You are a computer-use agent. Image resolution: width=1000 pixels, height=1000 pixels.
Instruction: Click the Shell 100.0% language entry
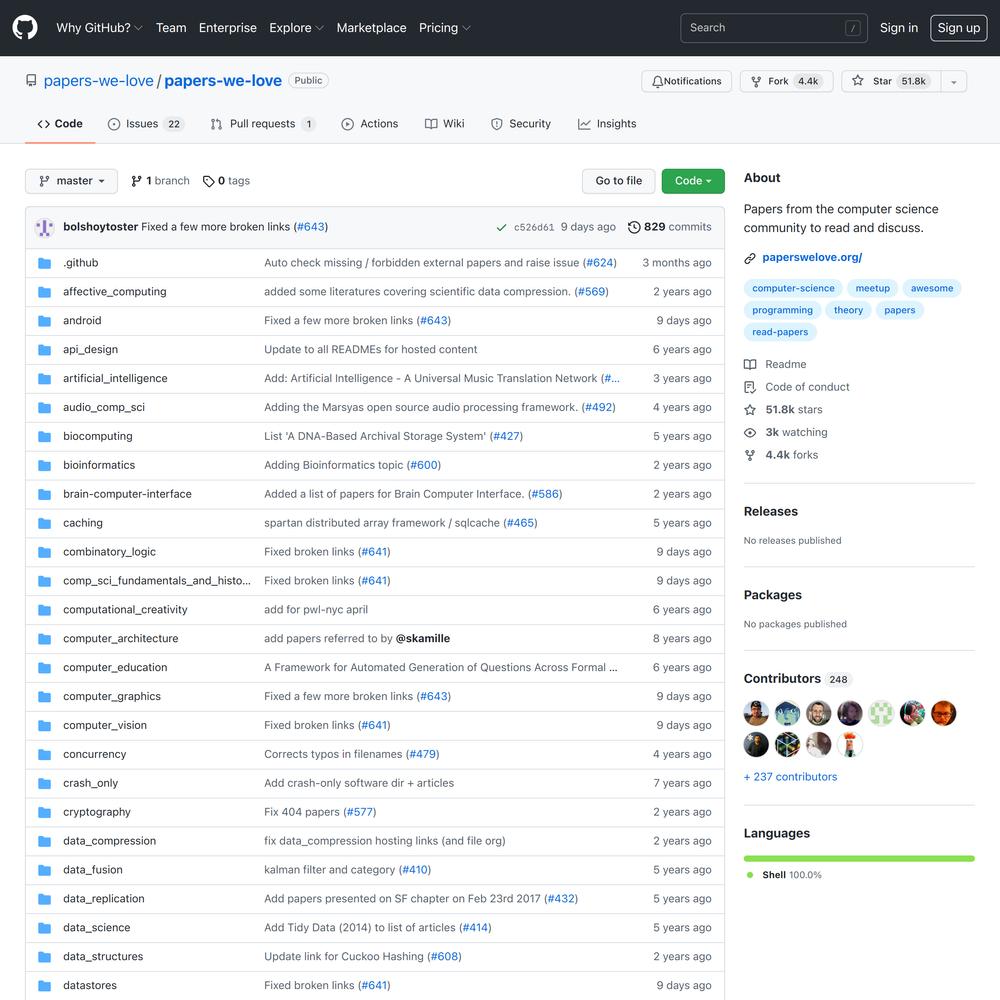(784, 875)
